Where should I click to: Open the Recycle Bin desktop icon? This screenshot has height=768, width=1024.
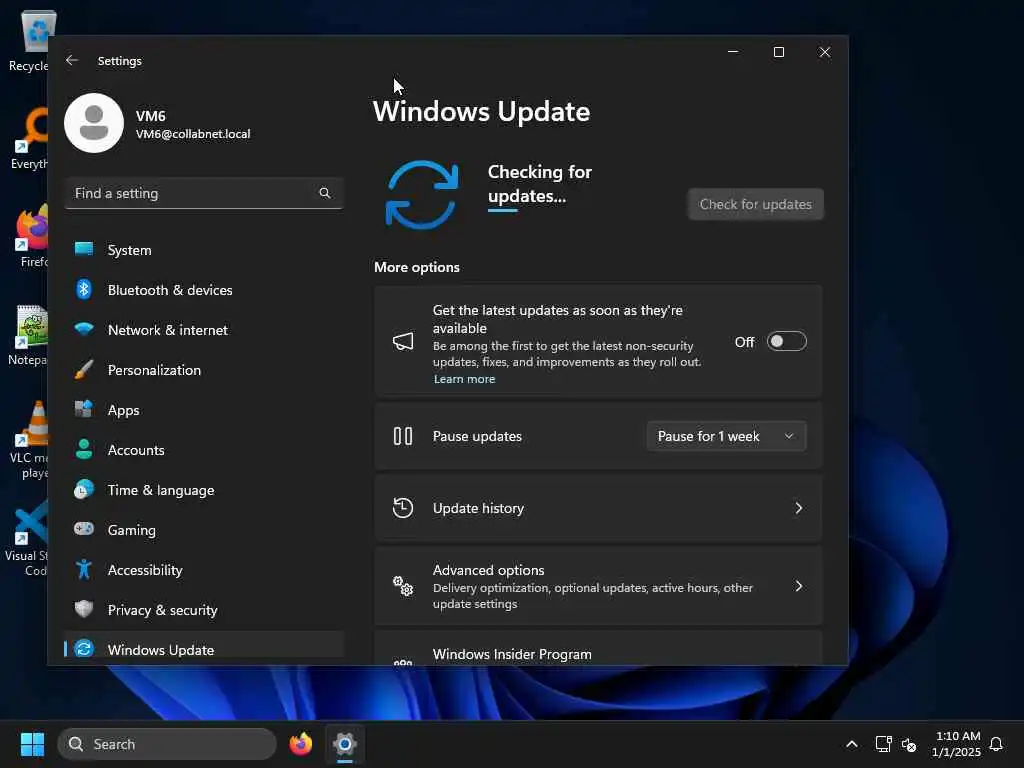(29, 40)
